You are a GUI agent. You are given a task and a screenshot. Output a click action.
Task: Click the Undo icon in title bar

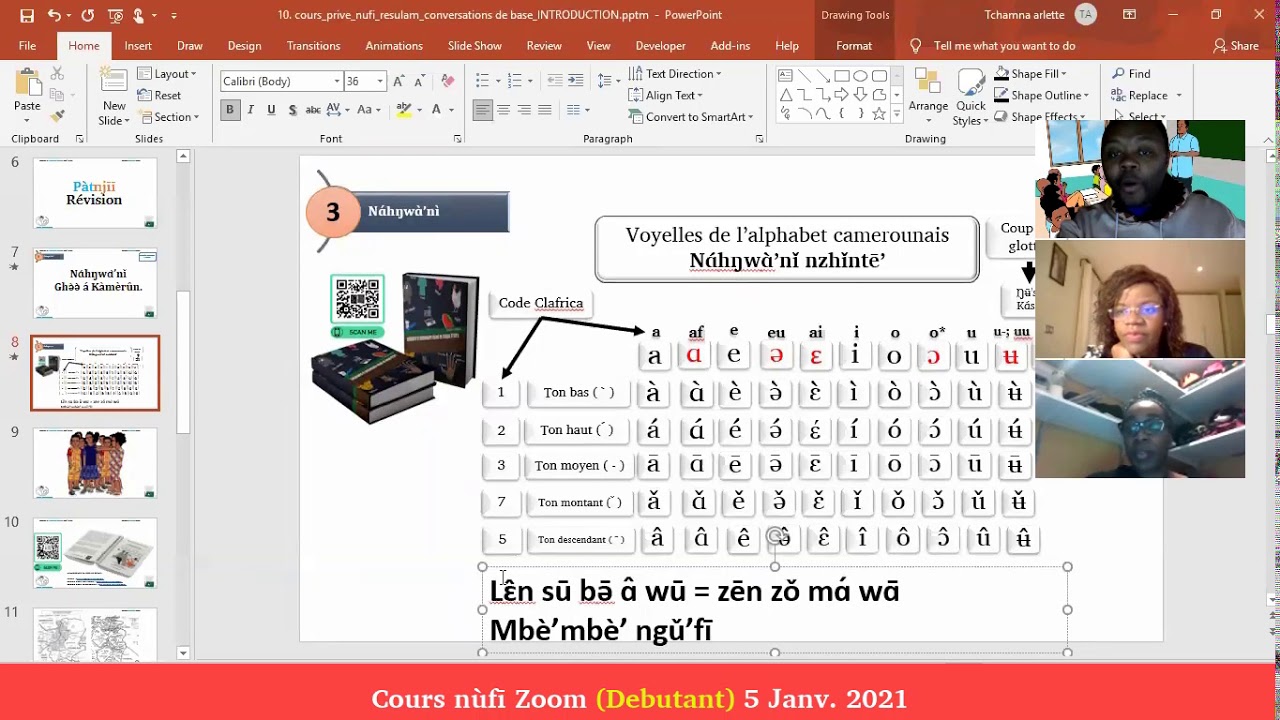coord(54,15)
